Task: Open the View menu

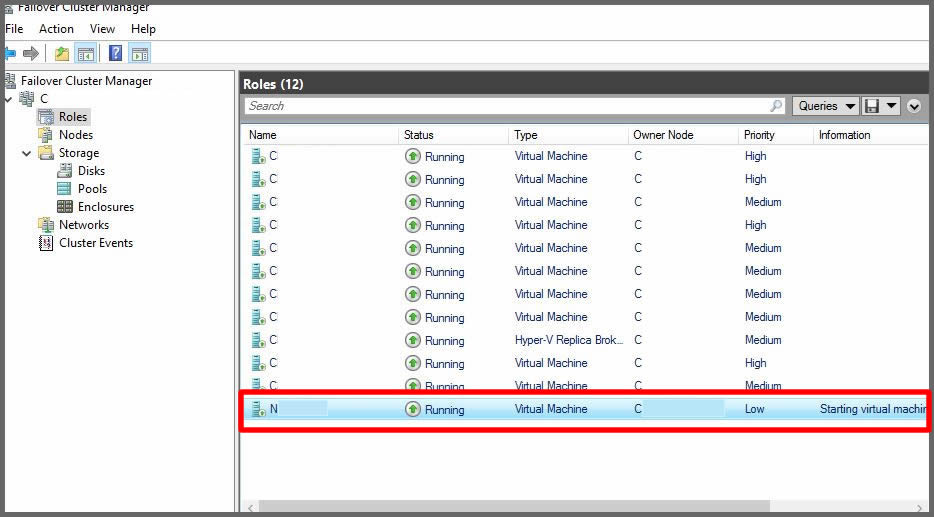Action: pyautogui.click(x=102, y=29)
